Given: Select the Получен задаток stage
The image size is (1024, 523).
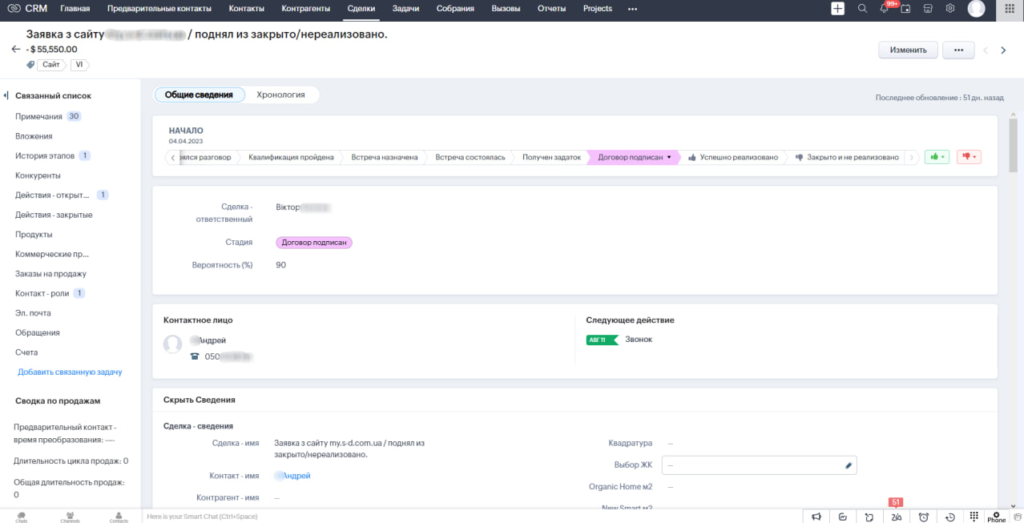Looking at the screenshot, I should click(551, 157).
